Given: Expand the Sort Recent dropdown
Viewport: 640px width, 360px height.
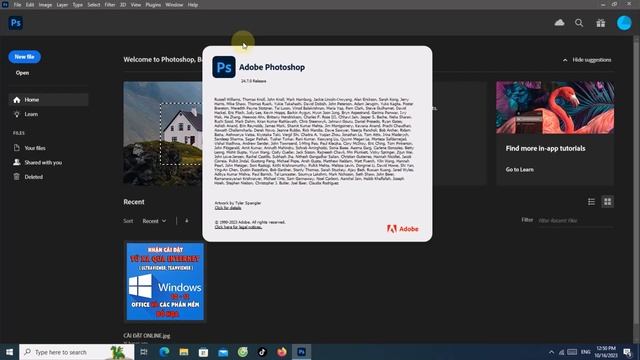Looking at the screenshot, I should (154, 221).
